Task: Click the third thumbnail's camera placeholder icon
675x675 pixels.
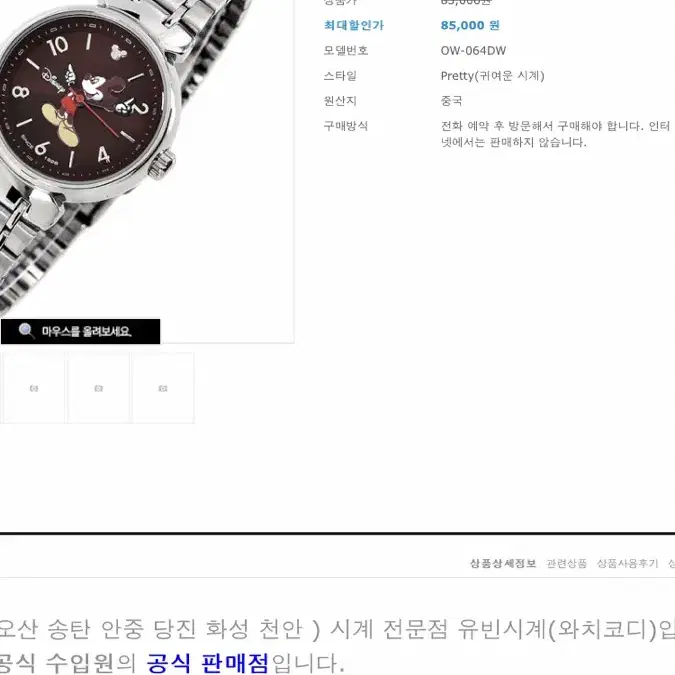Action: coord(163,388)
